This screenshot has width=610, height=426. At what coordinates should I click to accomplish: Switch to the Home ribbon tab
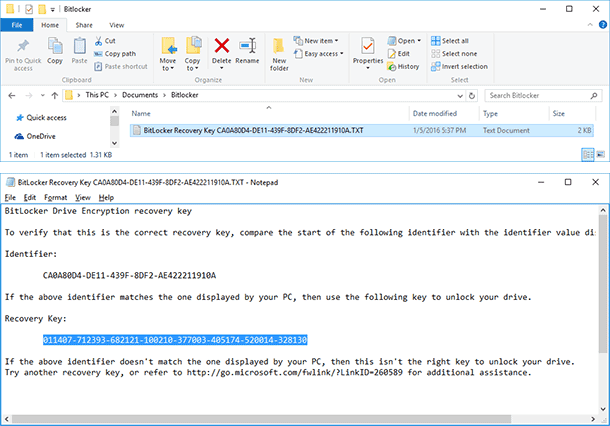[x=50, y=25]
